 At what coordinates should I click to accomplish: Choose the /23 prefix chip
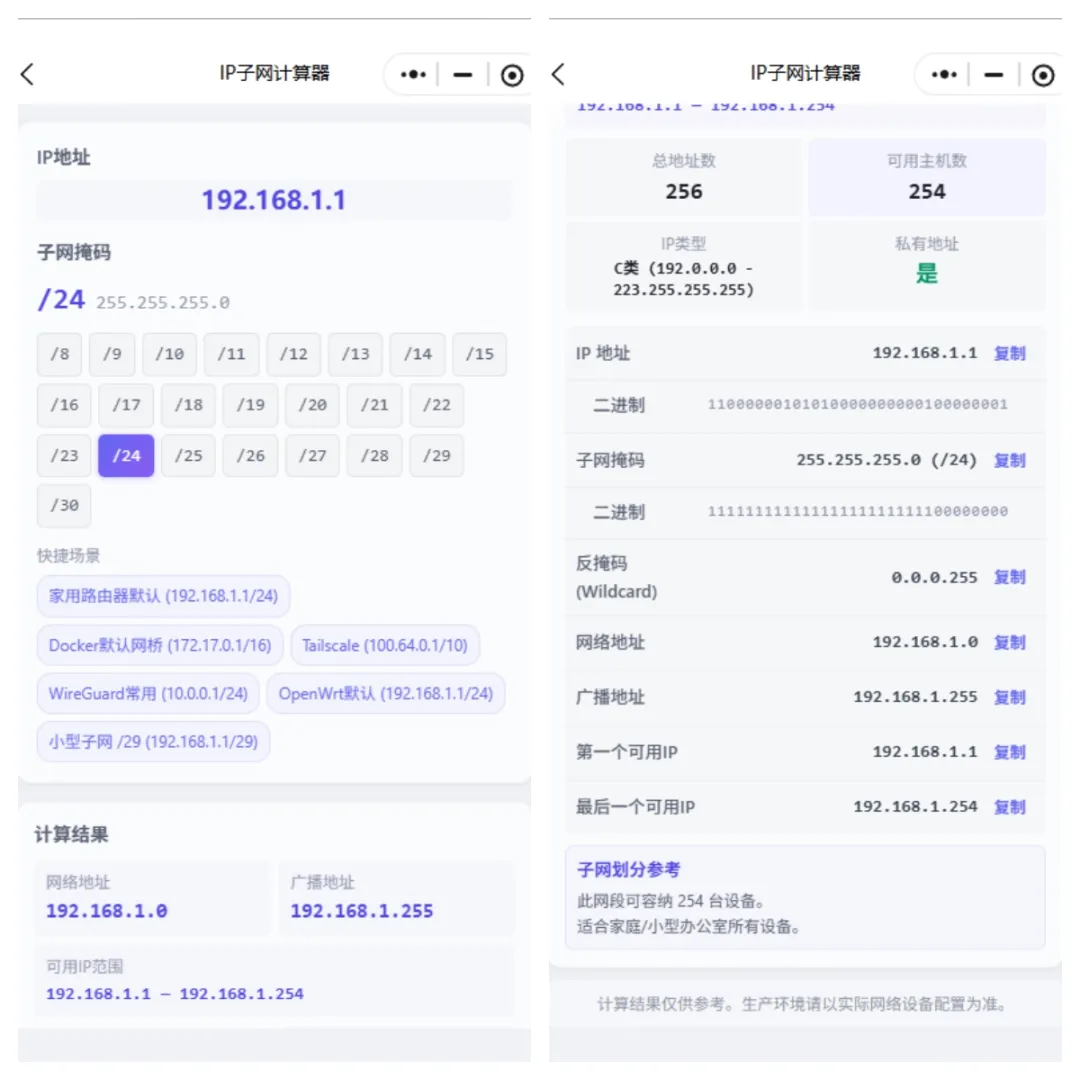64,456
